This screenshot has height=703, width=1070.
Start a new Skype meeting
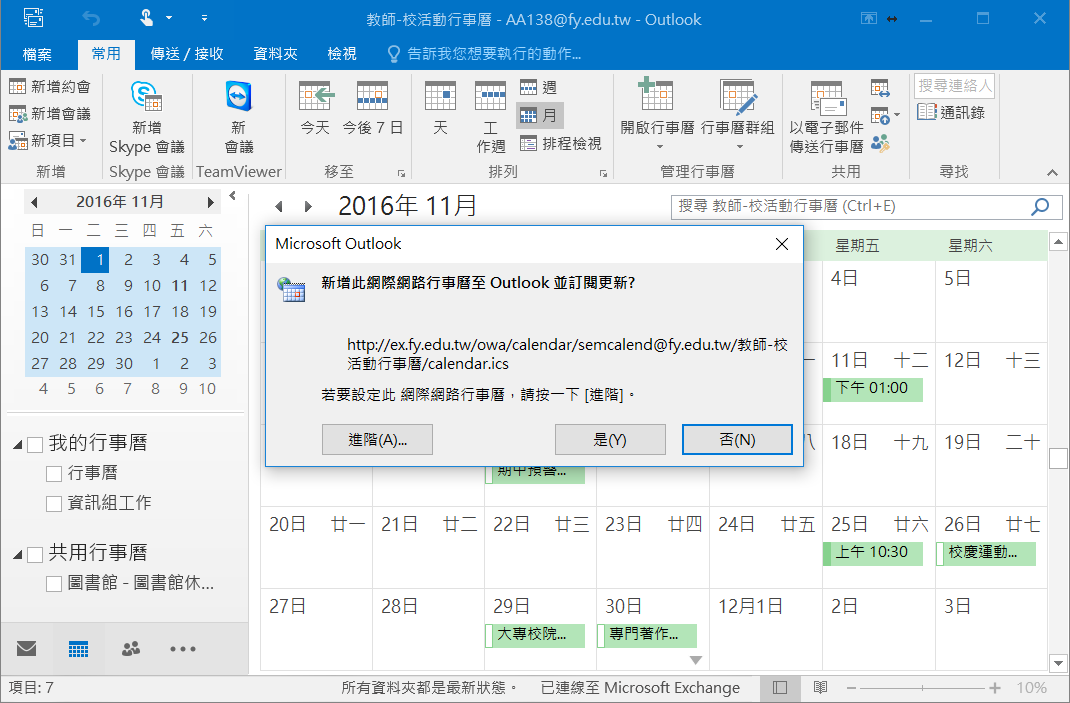(147, 117)
